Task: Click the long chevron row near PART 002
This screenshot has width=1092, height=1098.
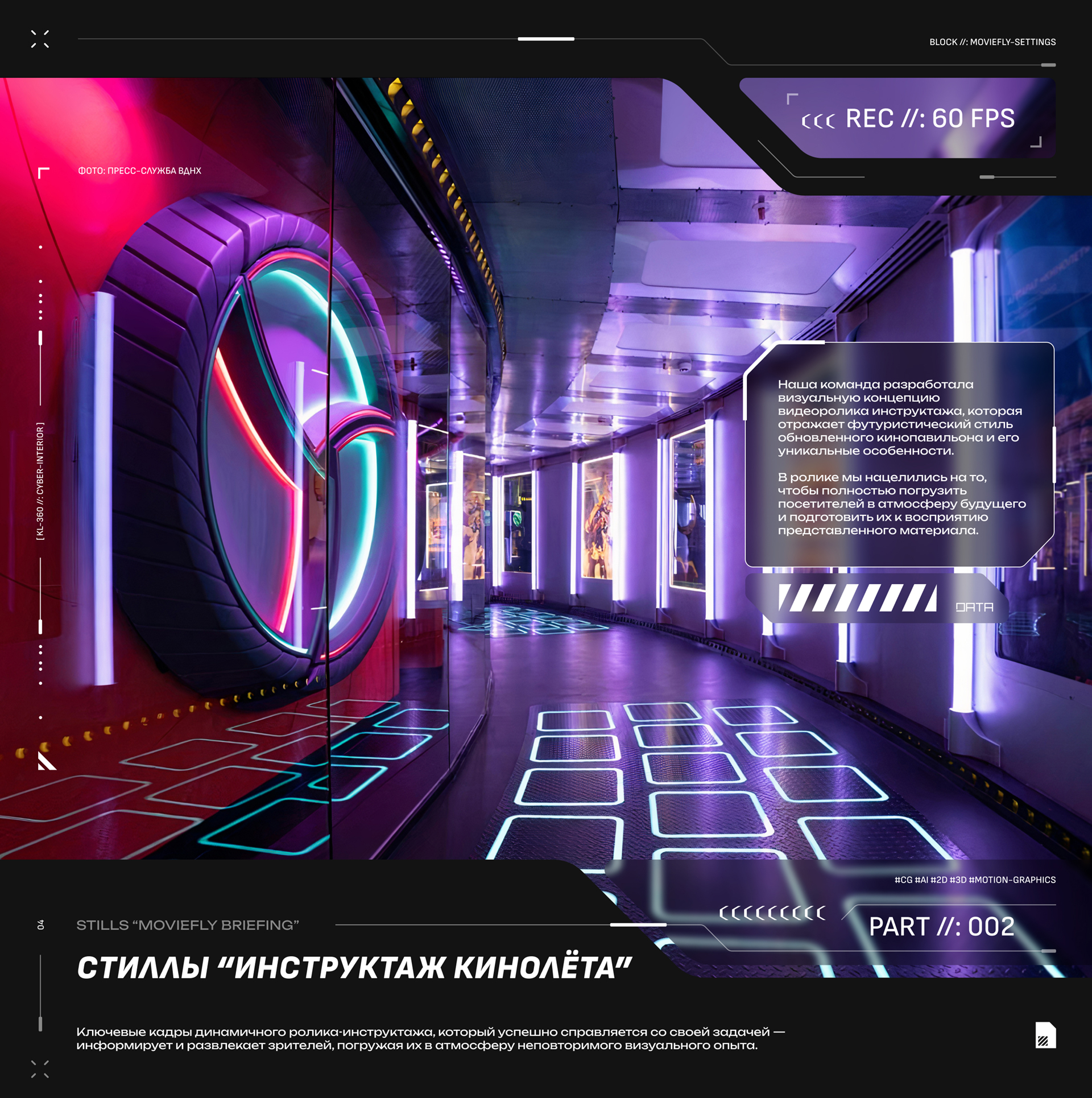Action: (772, 913)
